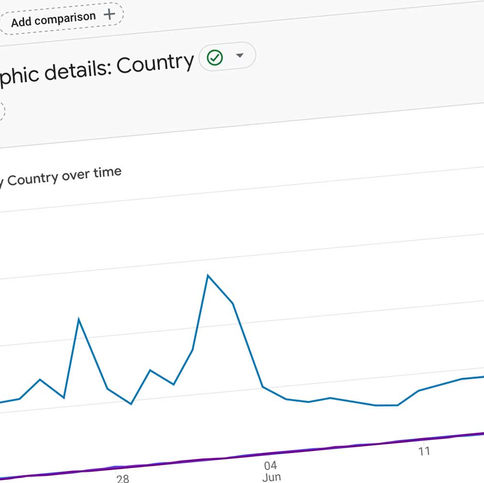The height and width of the screenshot is (483, 484).
Task: Click the highest peak of the blue line
Action: [x=208, y=276]
